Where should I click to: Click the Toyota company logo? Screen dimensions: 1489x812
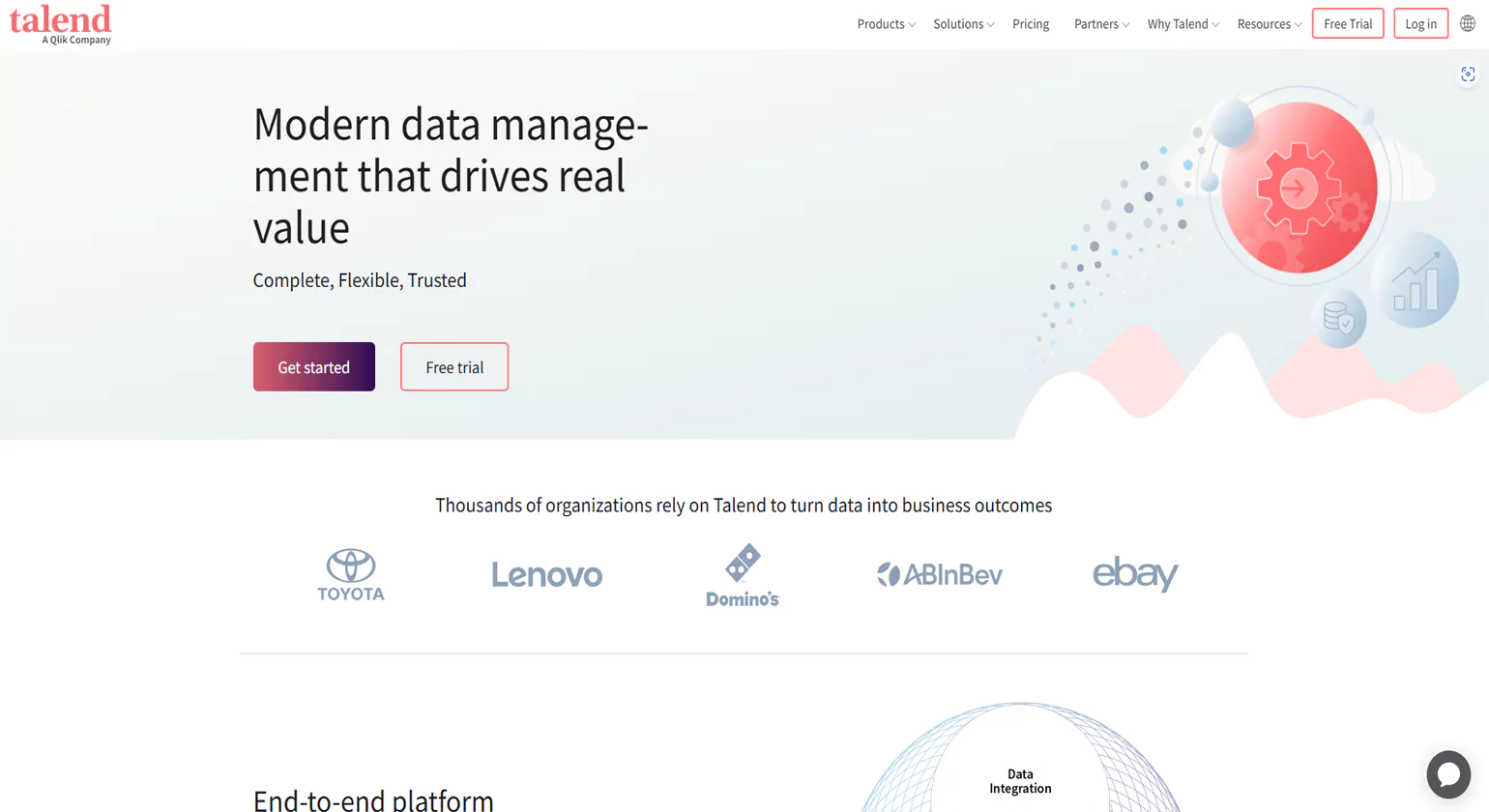point(351,574)
